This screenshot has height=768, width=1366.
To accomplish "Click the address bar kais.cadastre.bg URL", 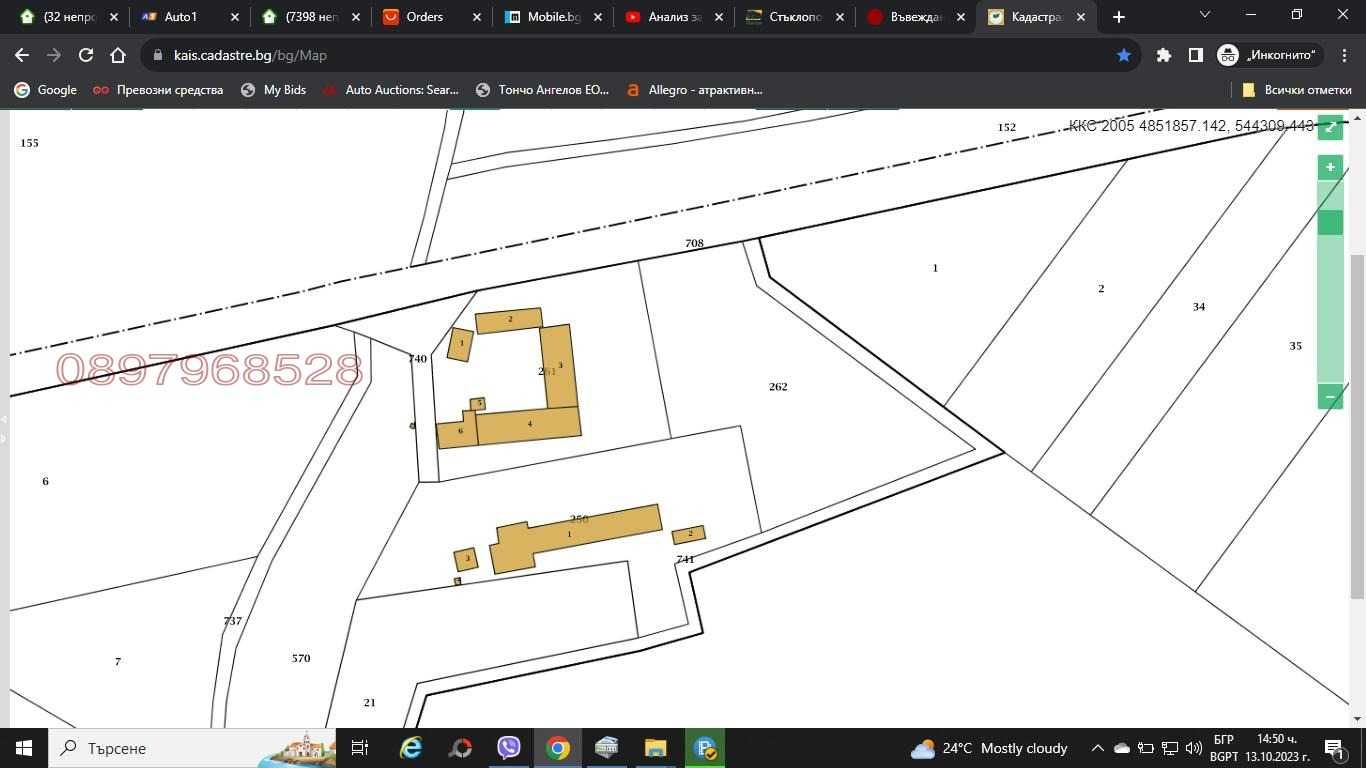I will tap(250, 55).
